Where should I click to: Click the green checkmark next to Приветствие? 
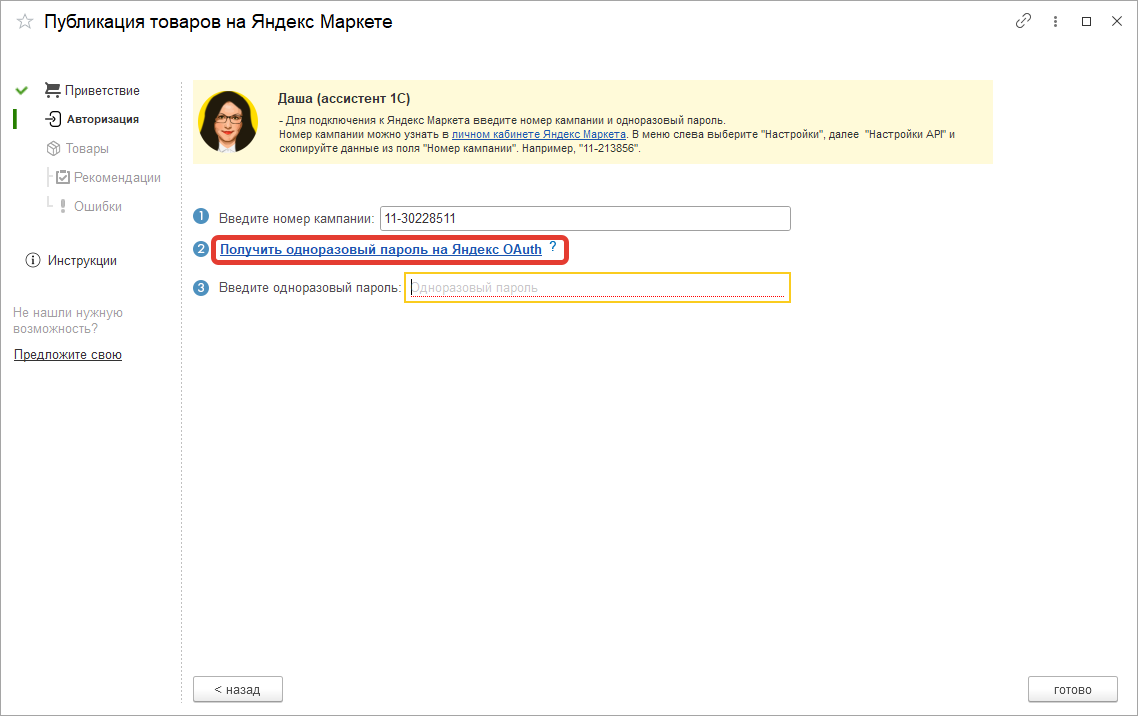[22, 91]
